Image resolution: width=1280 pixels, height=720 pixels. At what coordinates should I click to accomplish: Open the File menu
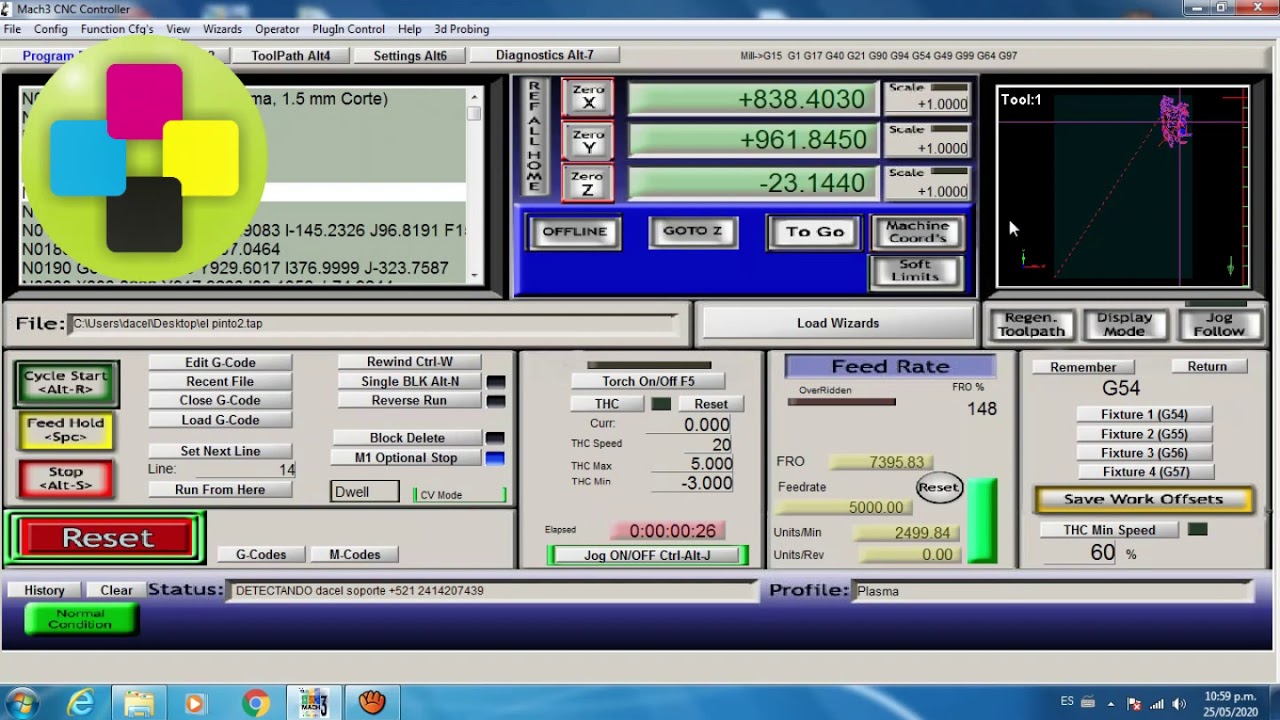pos(12,29)
